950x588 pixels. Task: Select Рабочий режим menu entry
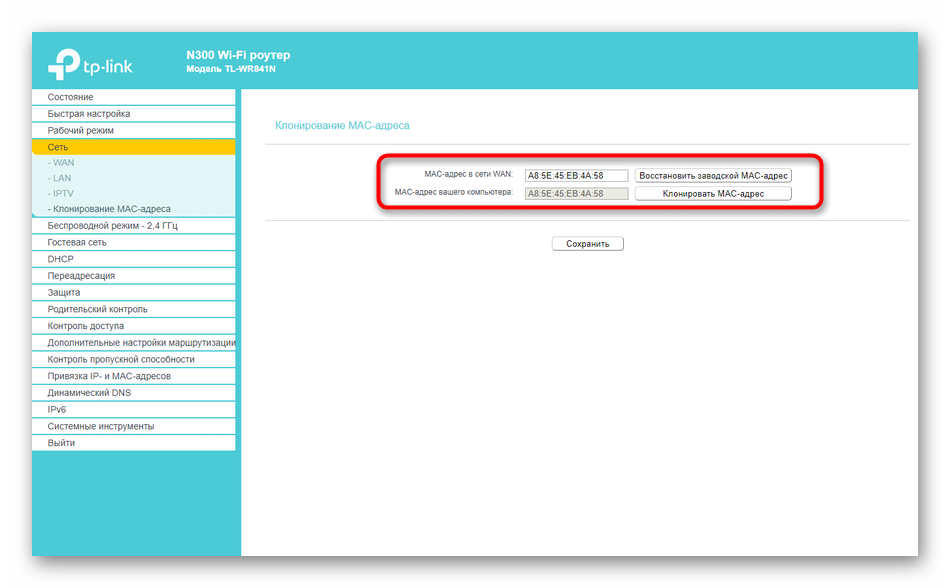[133, 130]
